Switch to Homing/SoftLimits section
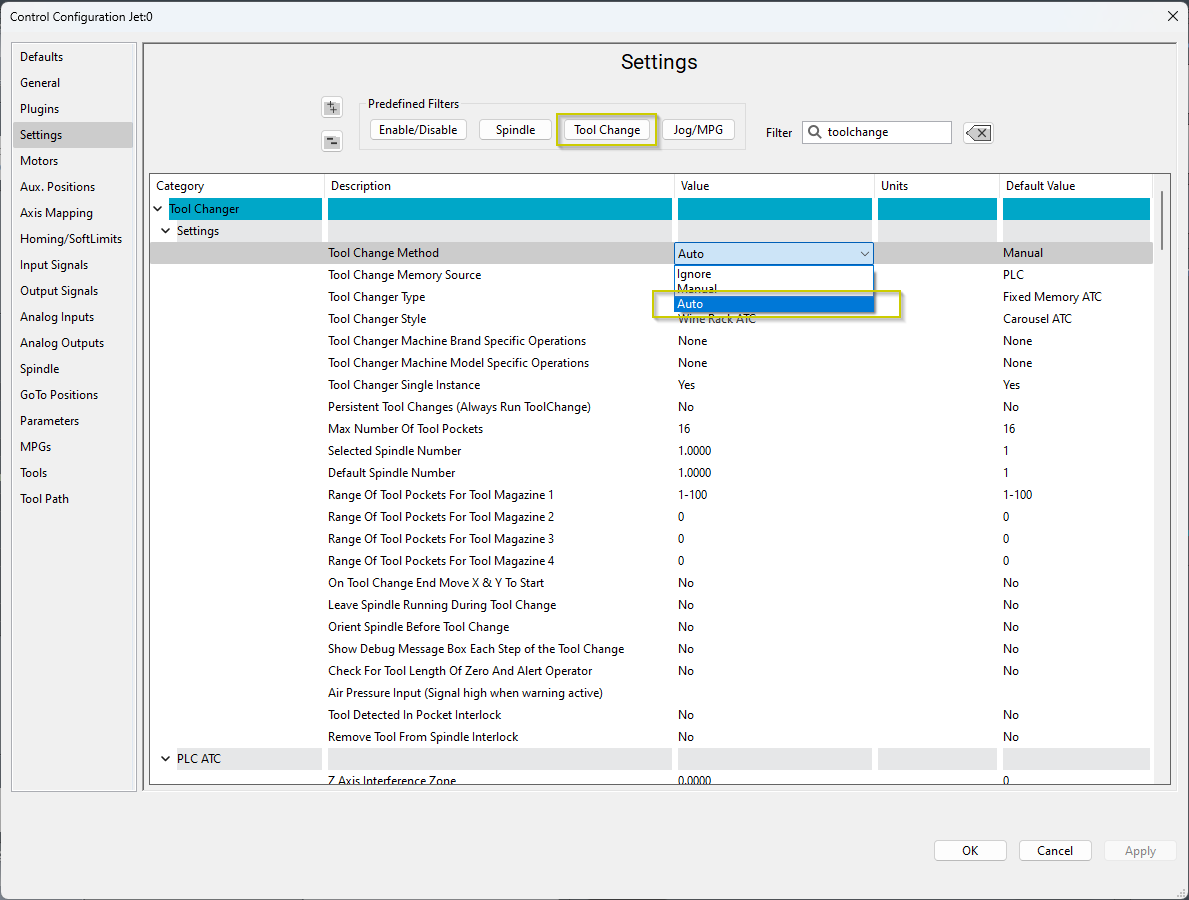The image size is (1189, 900). coord(71,239)
